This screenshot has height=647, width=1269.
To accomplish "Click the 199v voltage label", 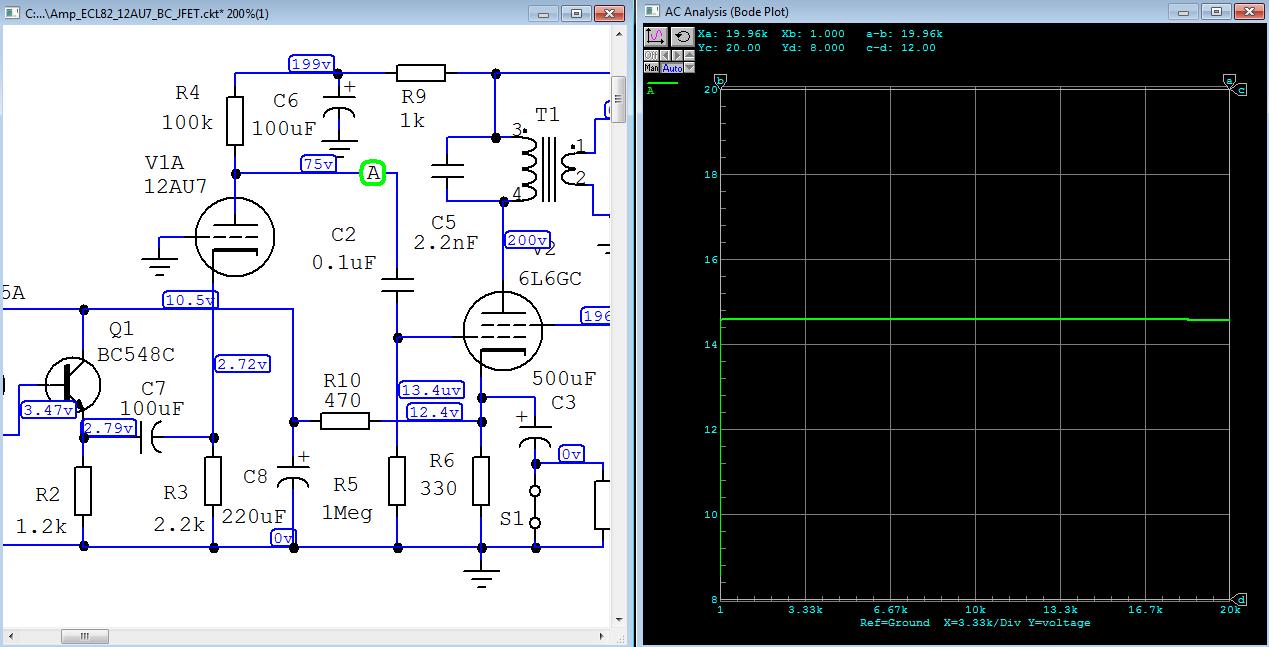I will (x=311, y=64).
